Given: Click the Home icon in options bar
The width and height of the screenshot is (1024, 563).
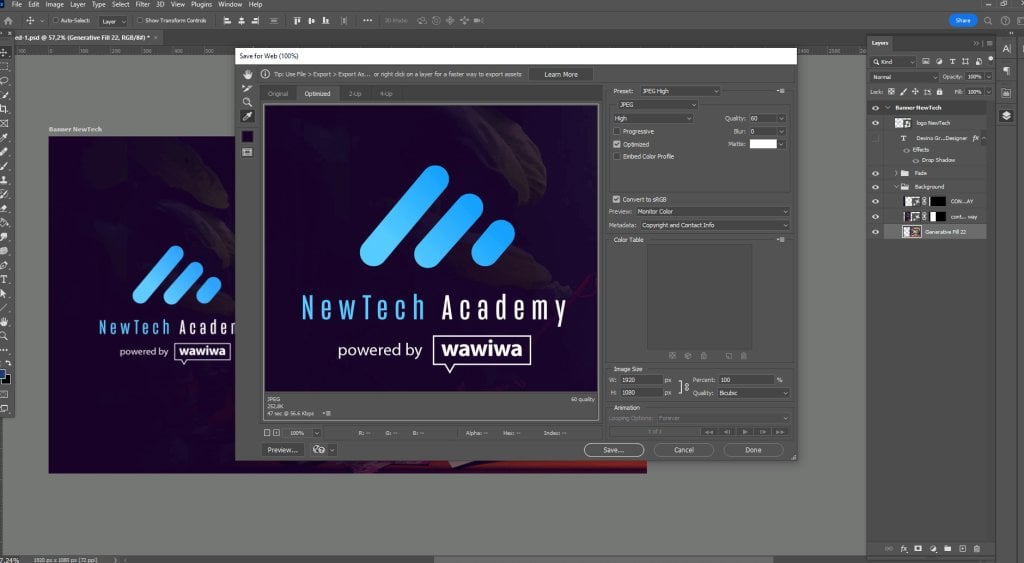Looking at the screenshot, I should [x=8, y=20].
